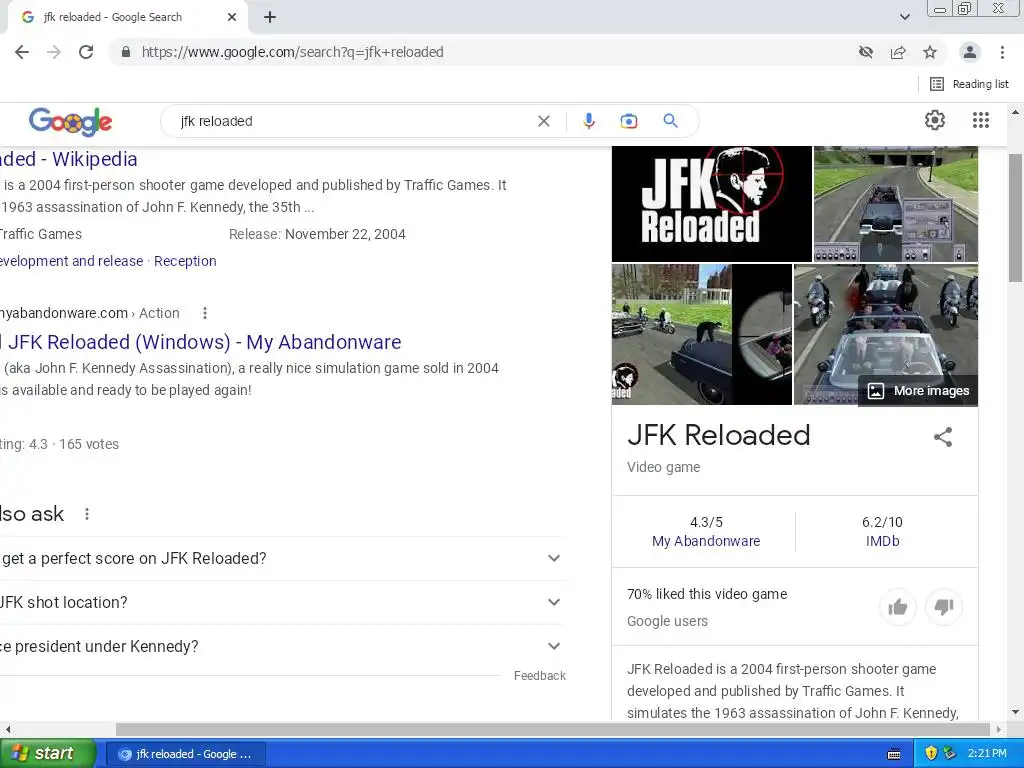This screenshot has width=1024, height=768.
Task: Click the browser forward arrow
Action: click(x=54, y=52)
